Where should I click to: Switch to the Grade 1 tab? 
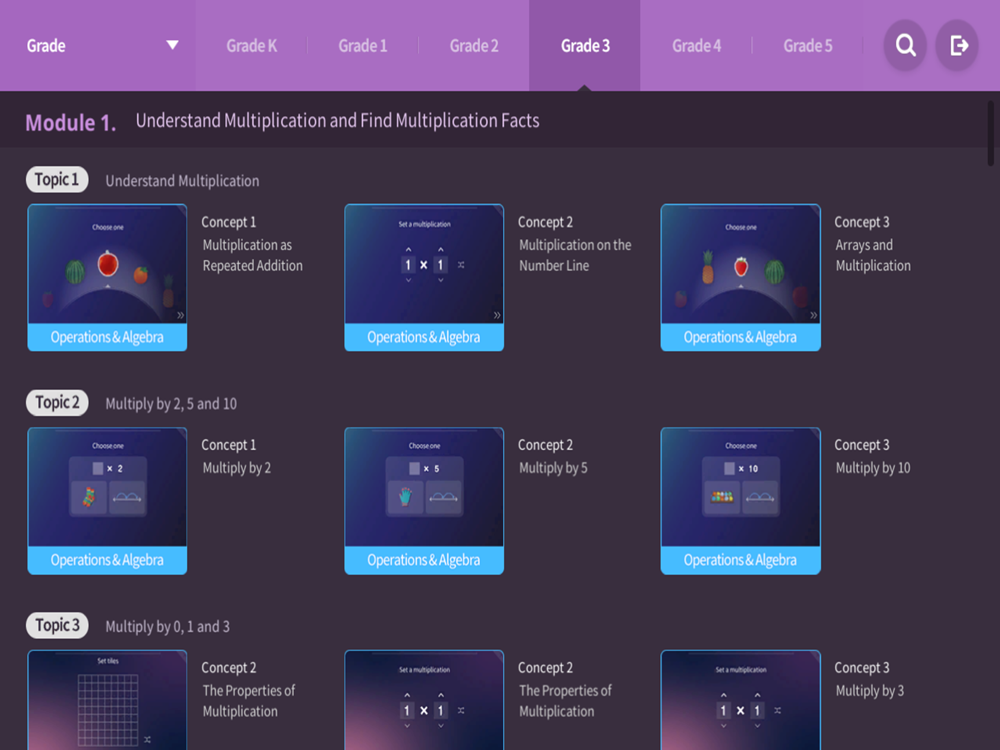tap(362, 46)
